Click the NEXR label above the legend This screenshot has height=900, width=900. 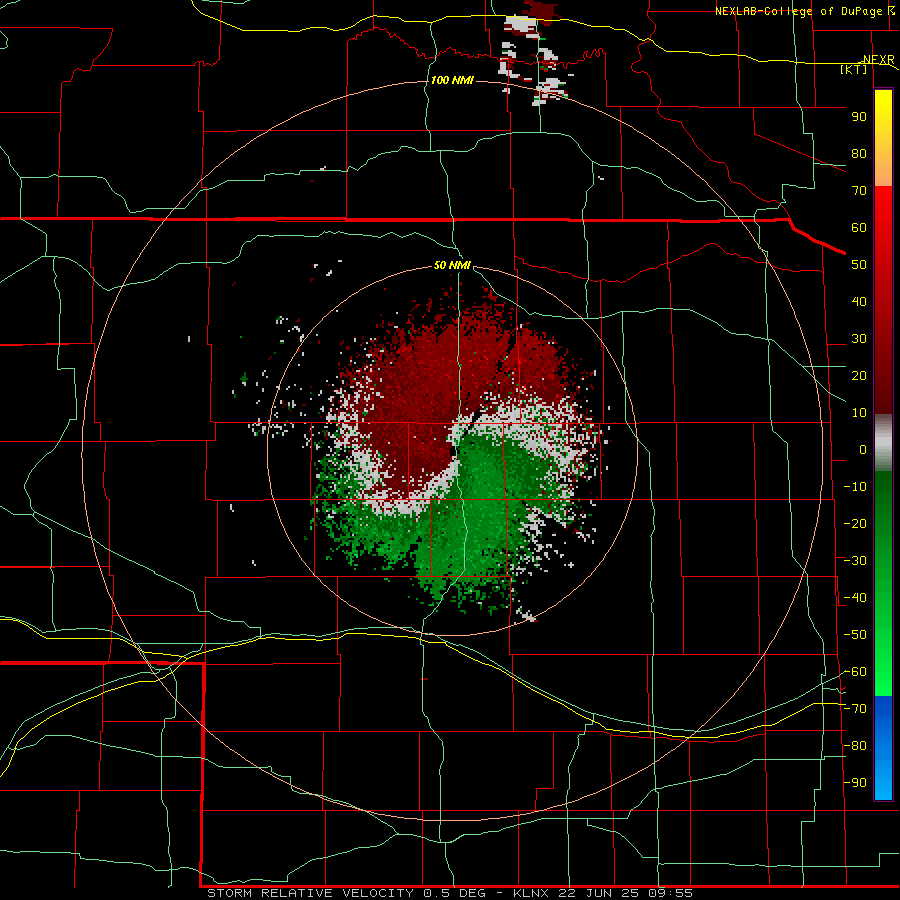tap(878, 60)
